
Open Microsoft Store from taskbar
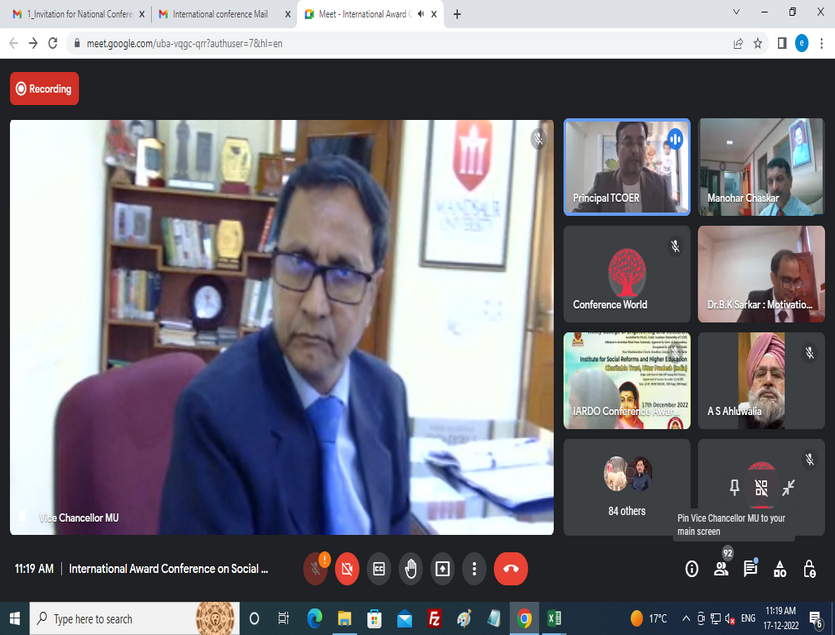pos(374,618)
